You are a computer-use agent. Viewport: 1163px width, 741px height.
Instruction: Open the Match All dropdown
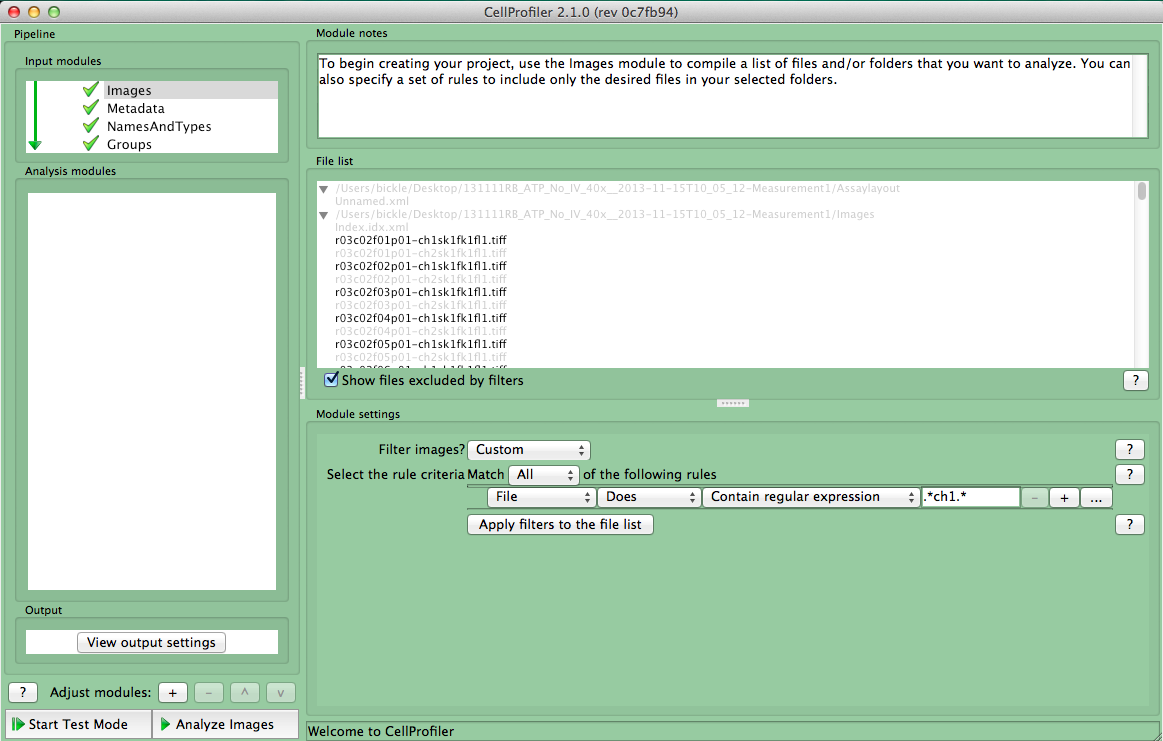tap(544, 475)
